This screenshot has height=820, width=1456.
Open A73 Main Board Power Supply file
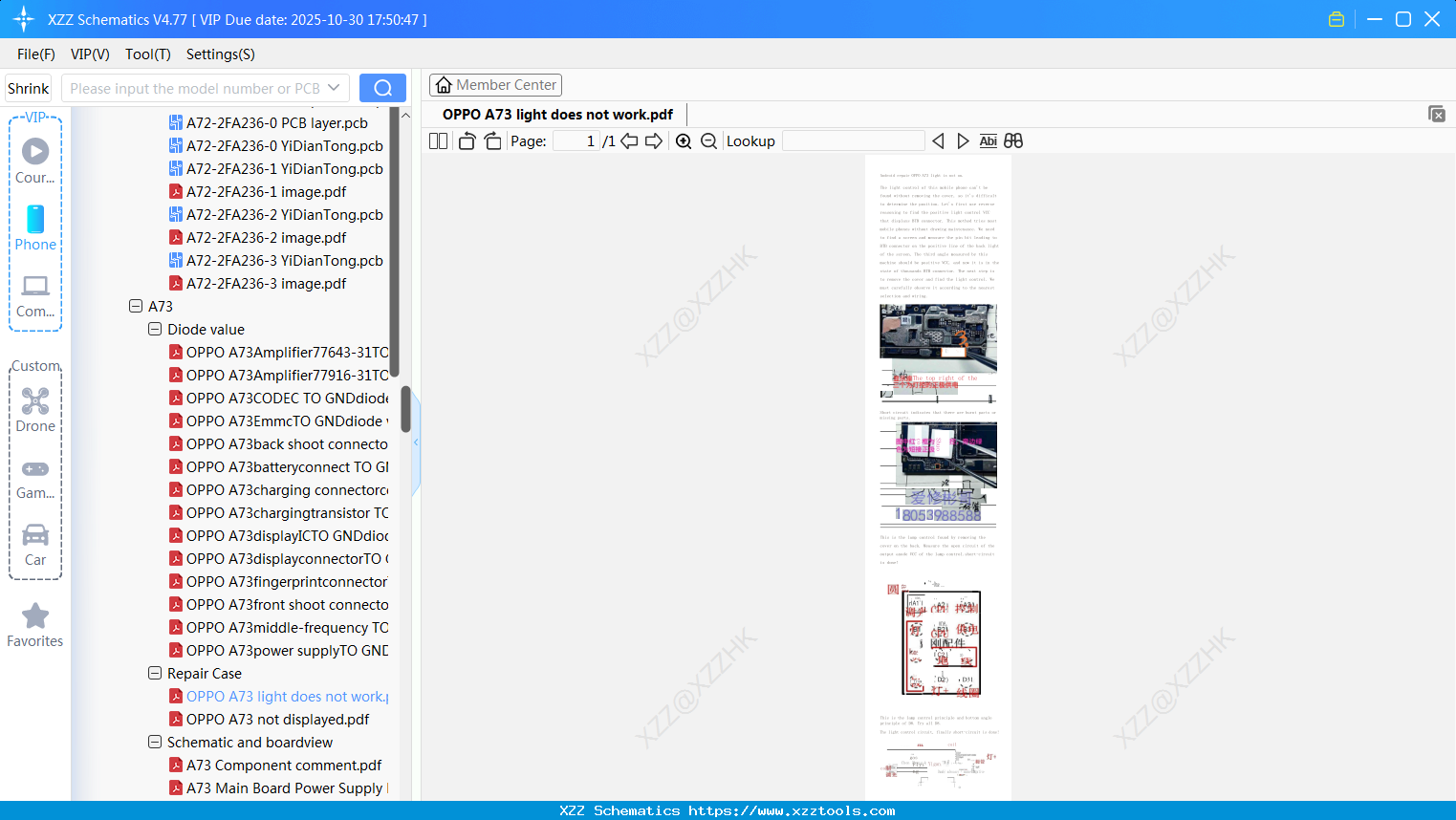pyautogui.click(x=279, y=788)
